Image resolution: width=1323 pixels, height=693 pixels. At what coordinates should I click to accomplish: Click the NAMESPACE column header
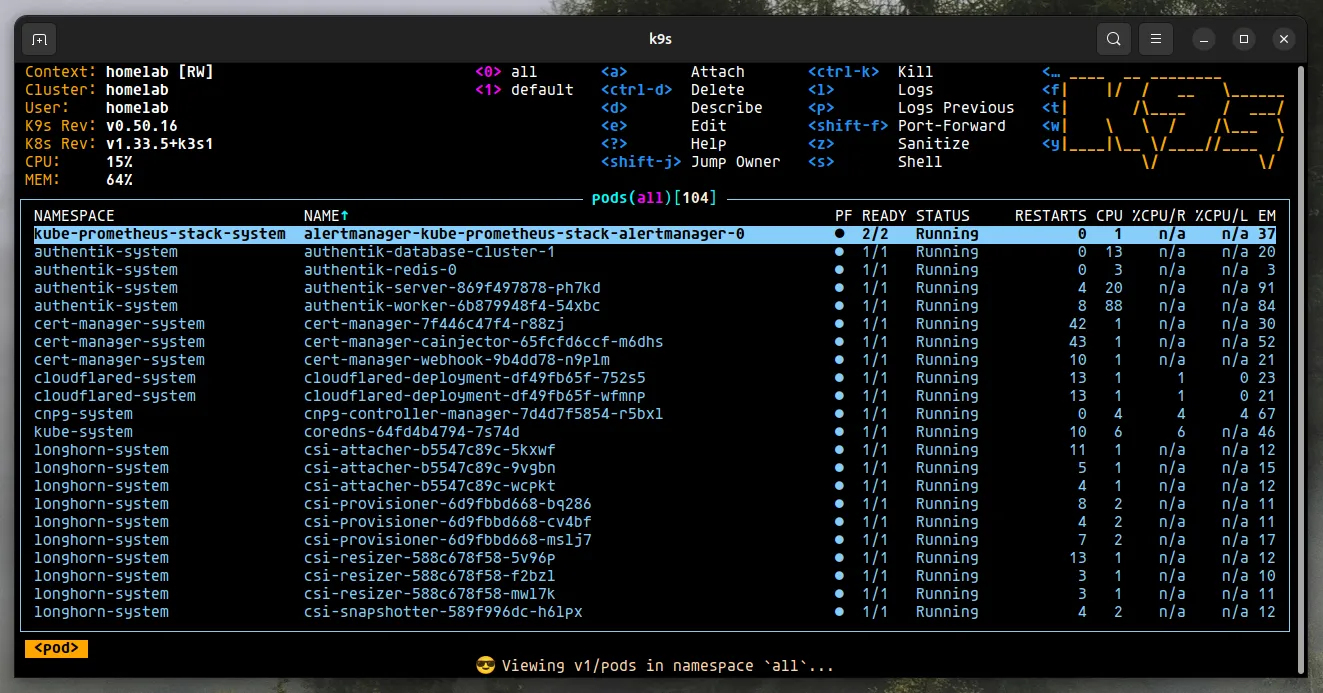click(x=74, y=216)
